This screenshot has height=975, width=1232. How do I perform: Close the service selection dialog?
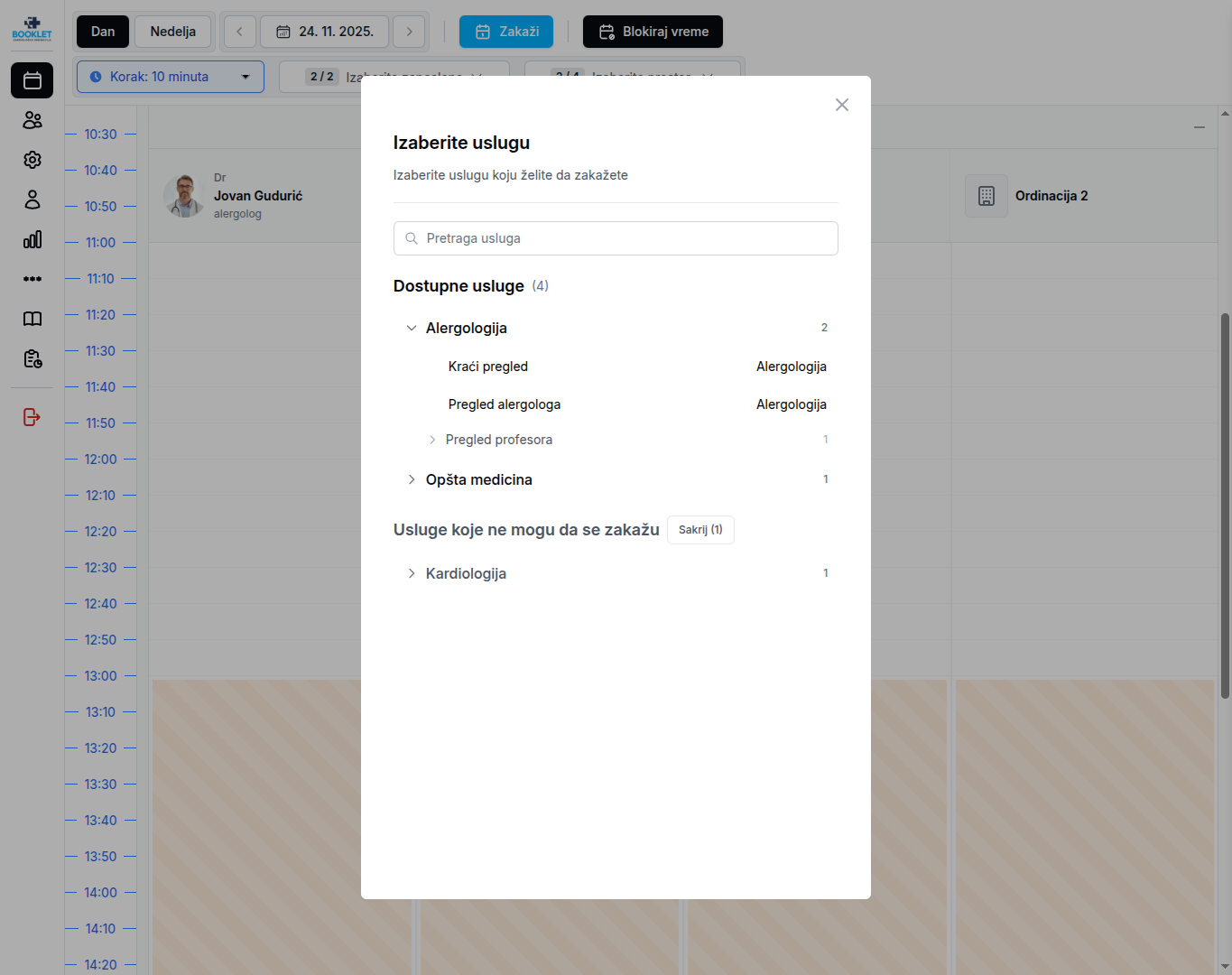coord(841,105)
